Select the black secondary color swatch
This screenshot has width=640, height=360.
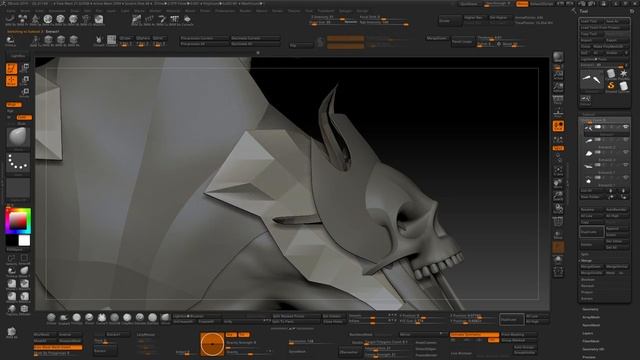(11, 241)
